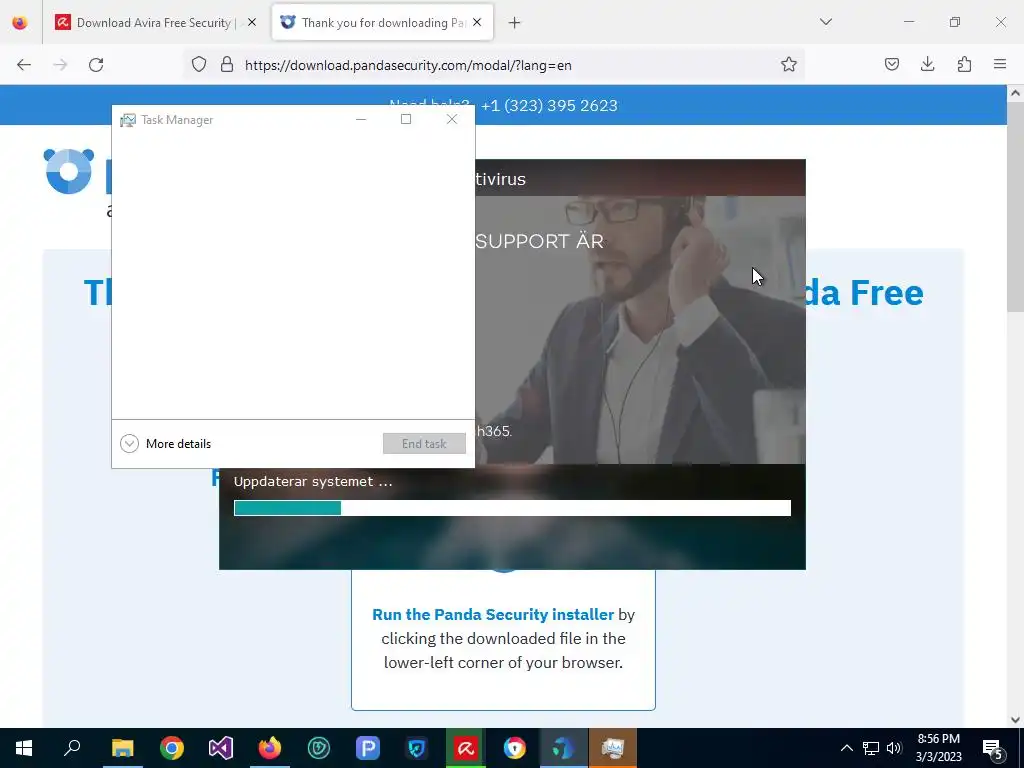This screenshot has height=768, width=1024.
Task: Open Windows taskbar search
Action: (72, 748)
